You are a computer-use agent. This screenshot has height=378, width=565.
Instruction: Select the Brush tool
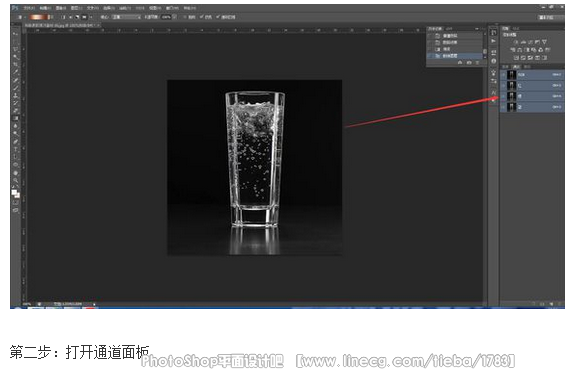(x=15, y=88)
